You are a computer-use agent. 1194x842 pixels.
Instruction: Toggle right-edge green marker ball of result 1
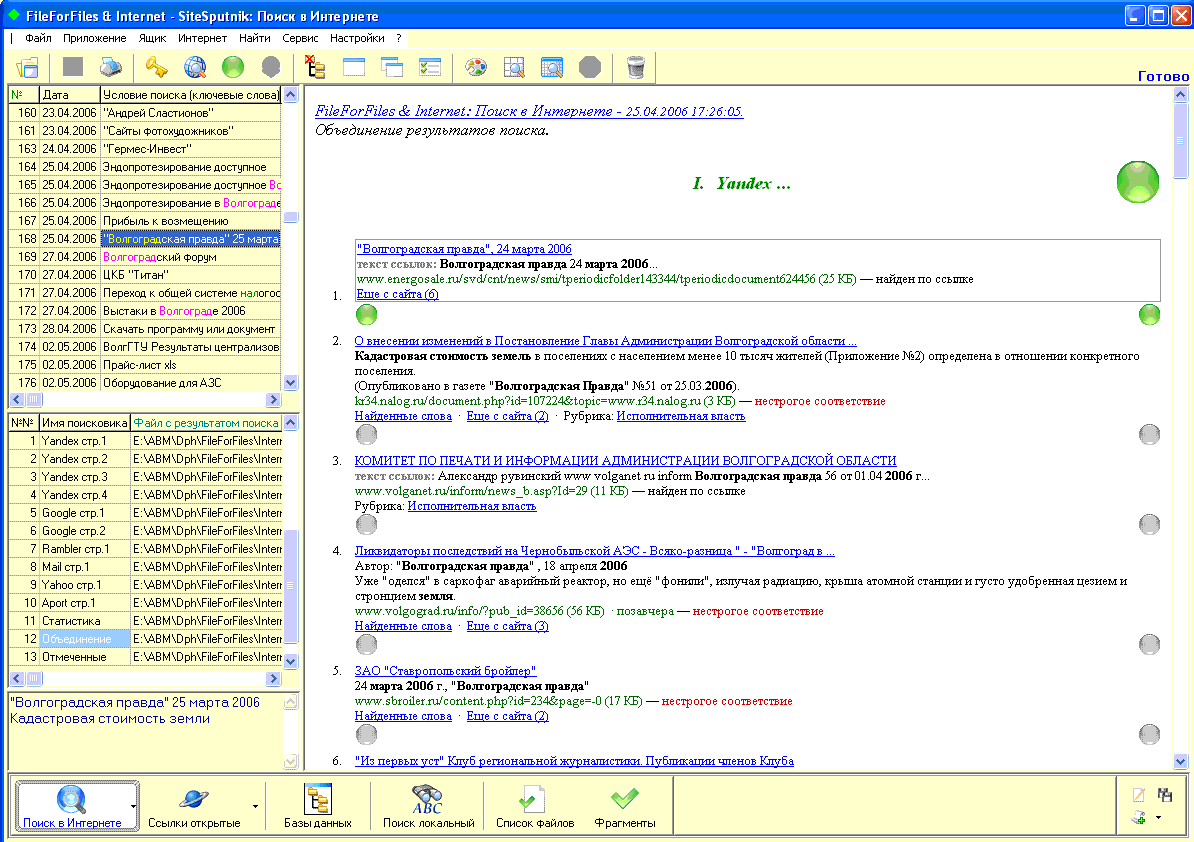(1149, 314)
